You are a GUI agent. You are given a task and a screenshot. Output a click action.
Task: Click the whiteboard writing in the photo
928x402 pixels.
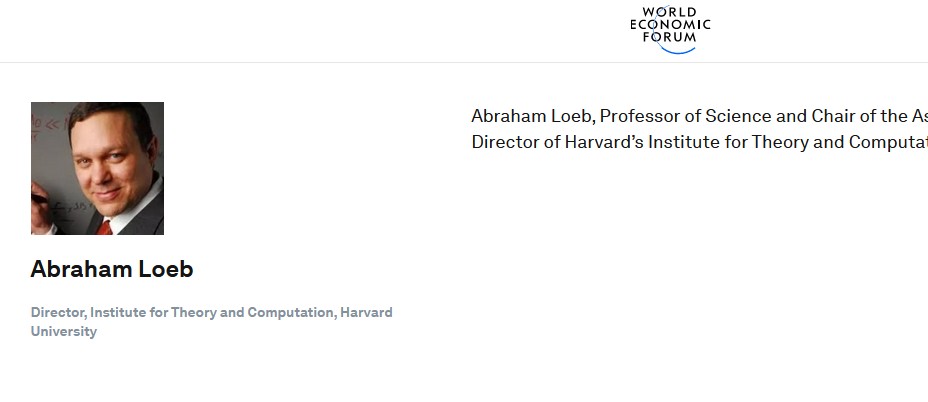[47, 125]
